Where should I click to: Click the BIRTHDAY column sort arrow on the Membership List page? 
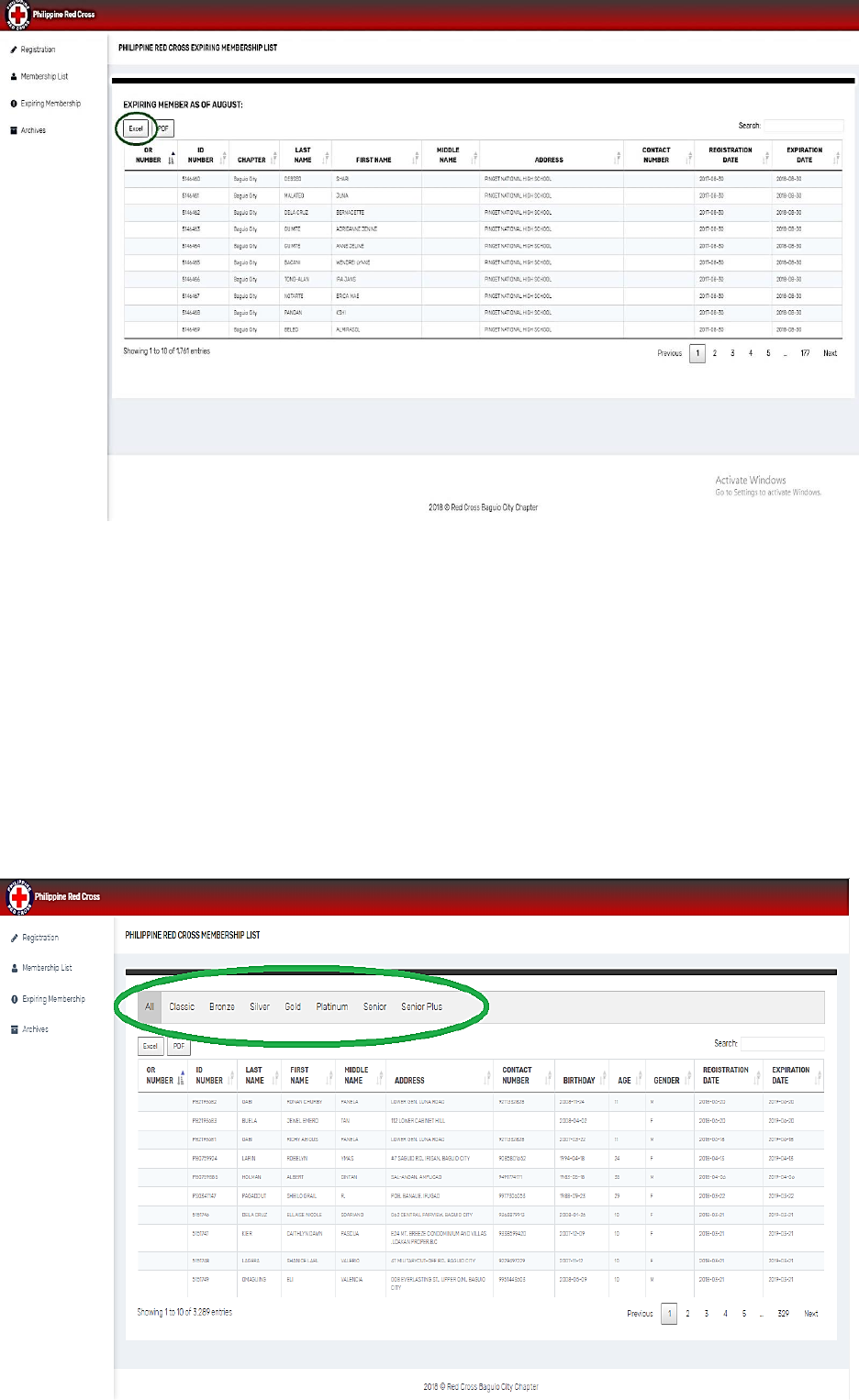pyautogui.click(x=603, y=1079)
